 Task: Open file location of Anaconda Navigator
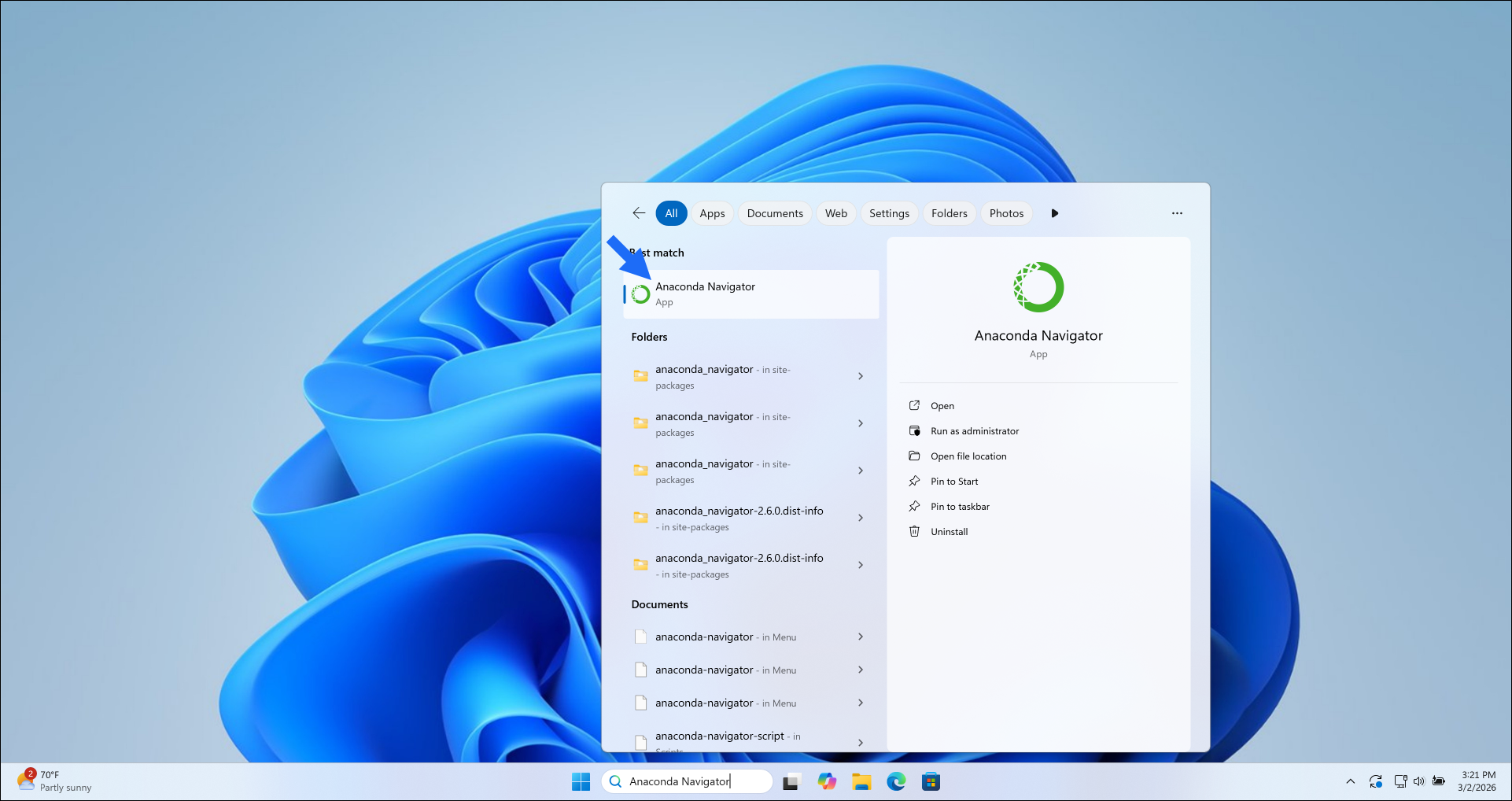[968, 456]
